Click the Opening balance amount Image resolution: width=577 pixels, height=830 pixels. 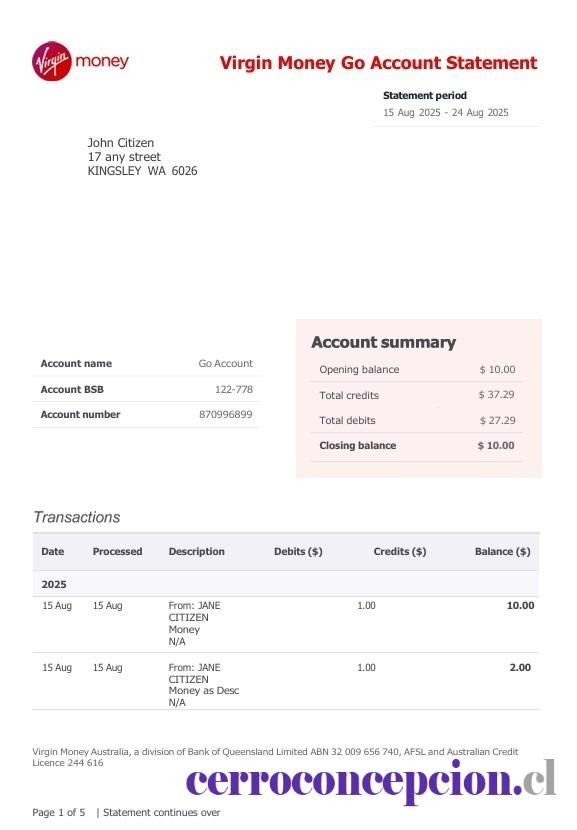pos(497,369)
